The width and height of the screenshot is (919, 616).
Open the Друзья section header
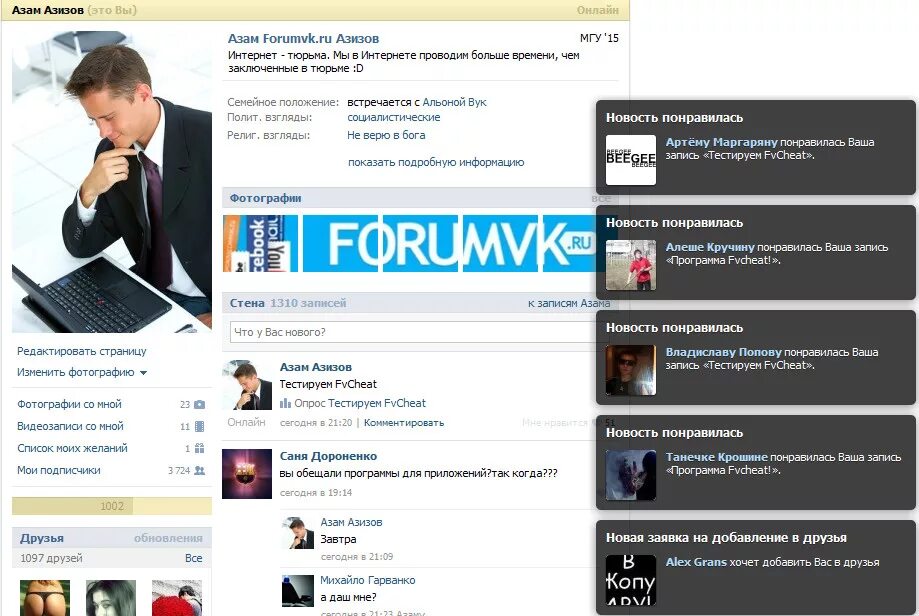[x=42, y=538]
